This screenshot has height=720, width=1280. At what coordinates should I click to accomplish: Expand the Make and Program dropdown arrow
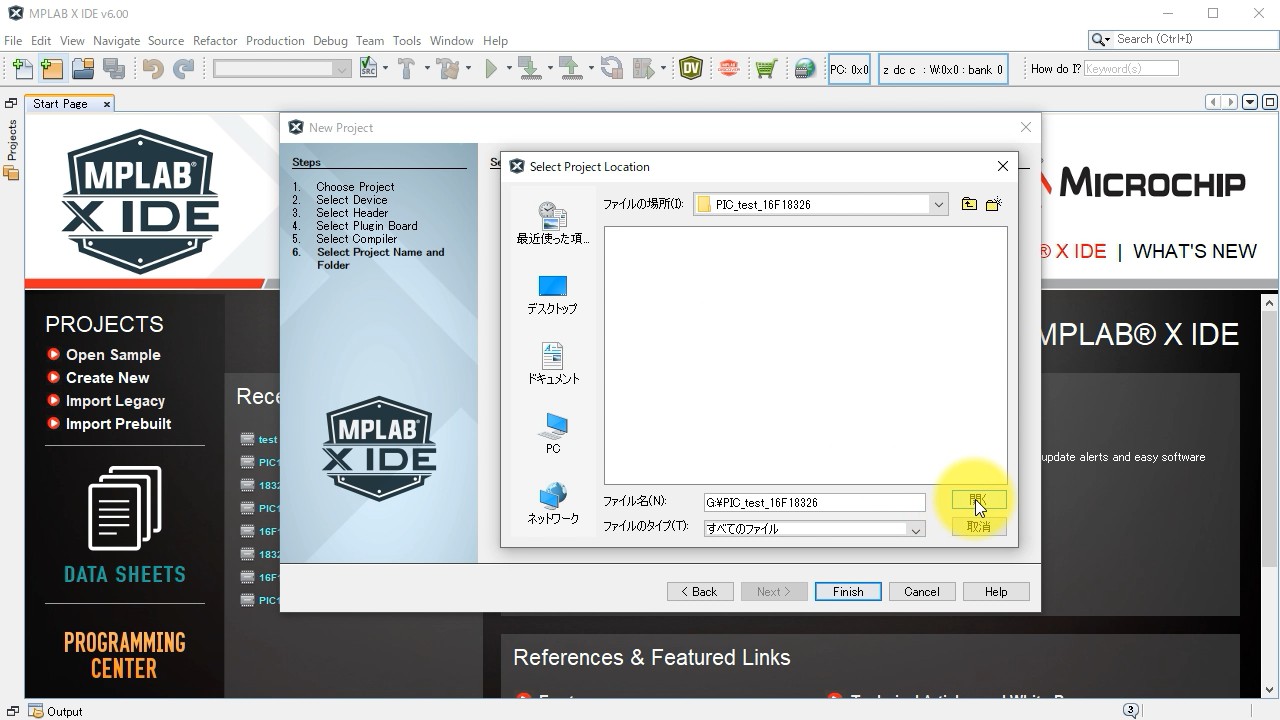[550, 69]
